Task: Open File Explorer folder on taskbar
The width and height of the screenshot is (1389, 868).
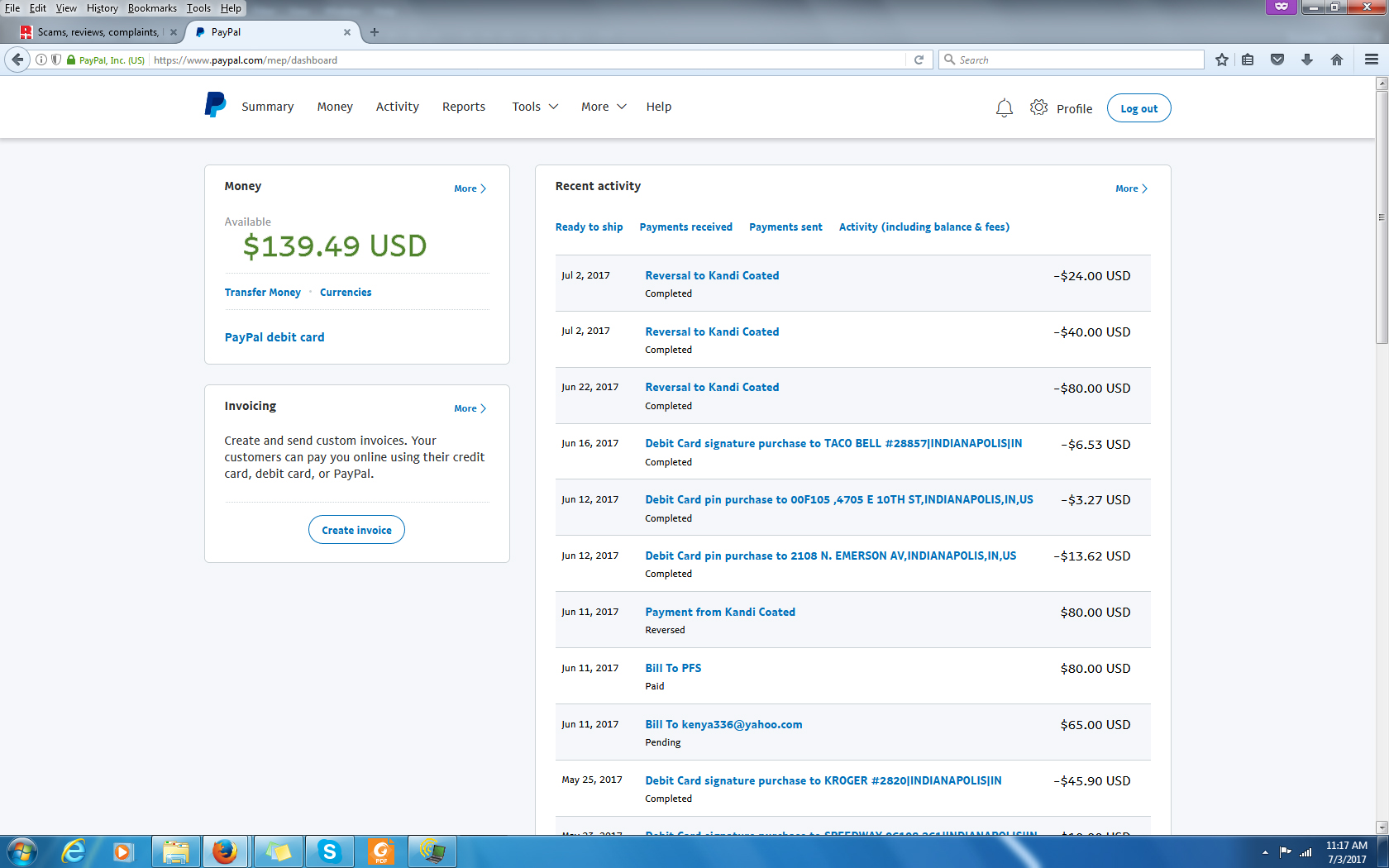Action: [x=176, y=851]
